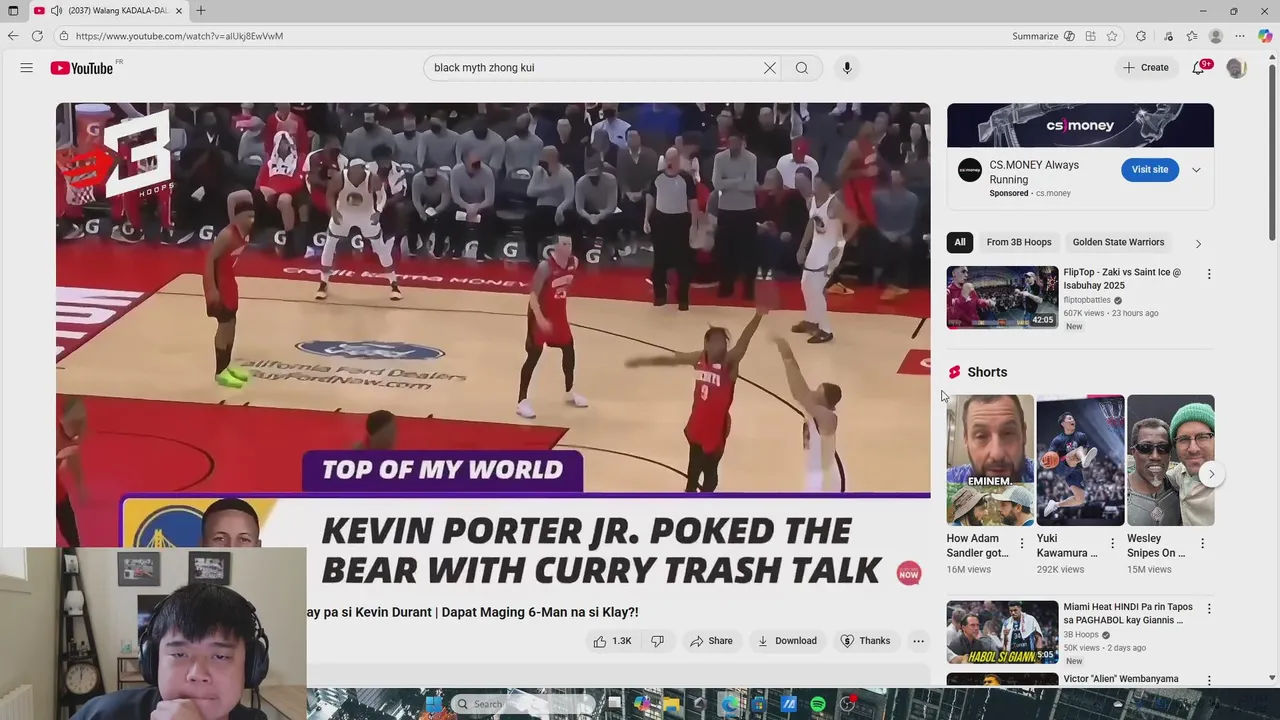Open options for Adam Sandler short
1280x720 pixels.
pos(1021,543)
